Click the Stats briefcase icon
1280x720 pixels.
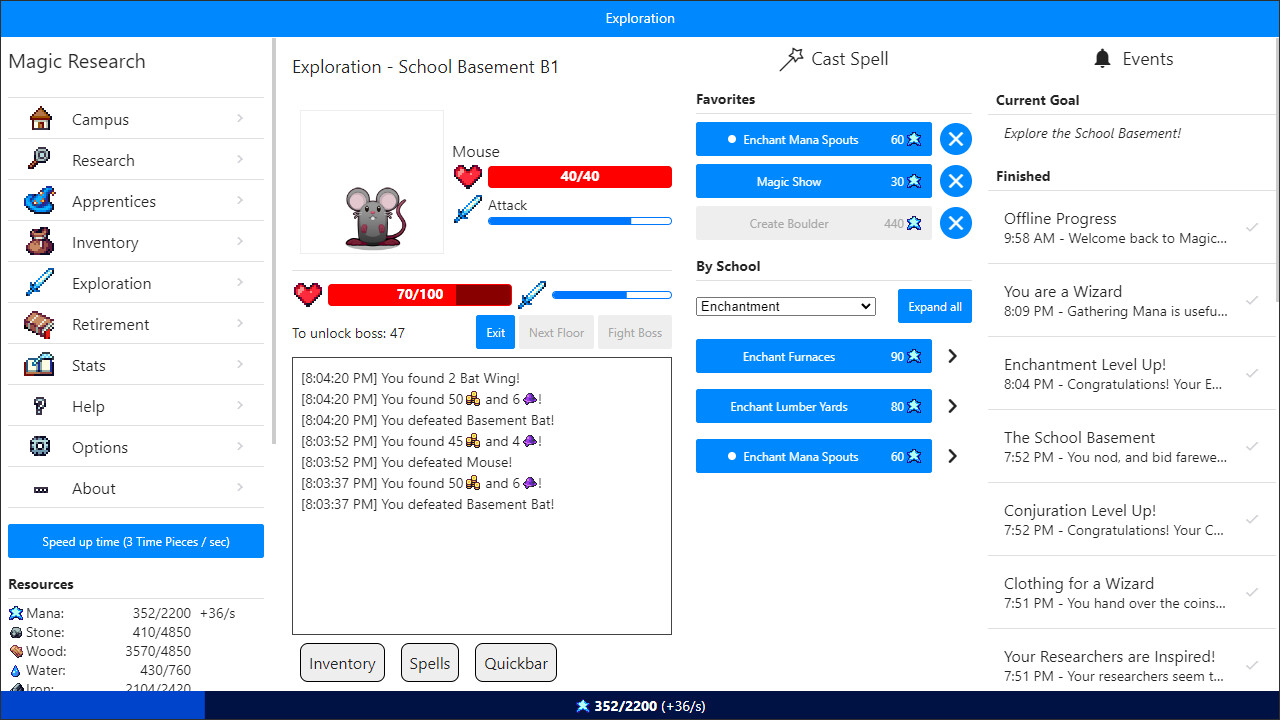(x=38, y=364)
